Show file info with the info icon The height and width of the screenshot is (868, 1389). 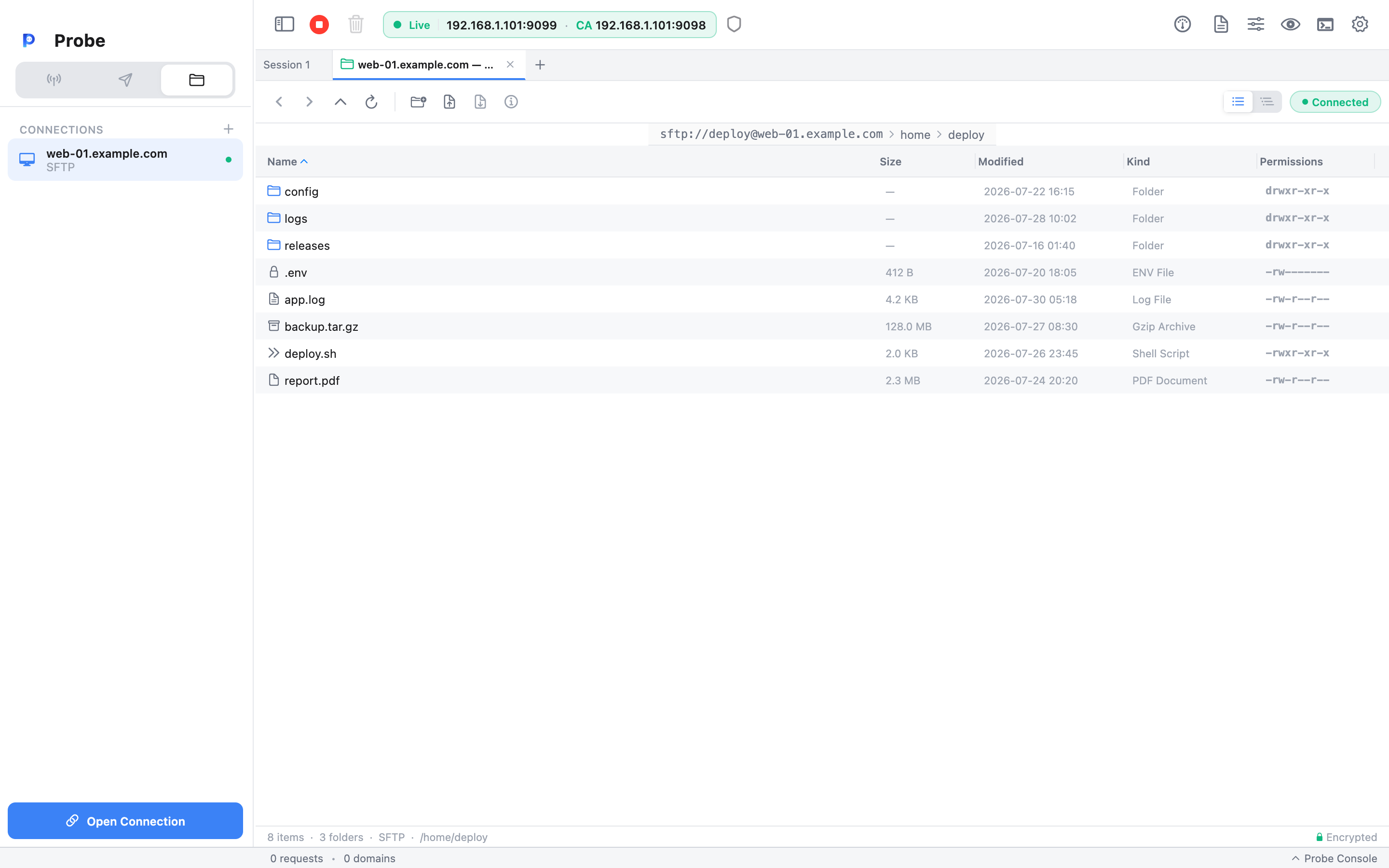click(511, 102)
